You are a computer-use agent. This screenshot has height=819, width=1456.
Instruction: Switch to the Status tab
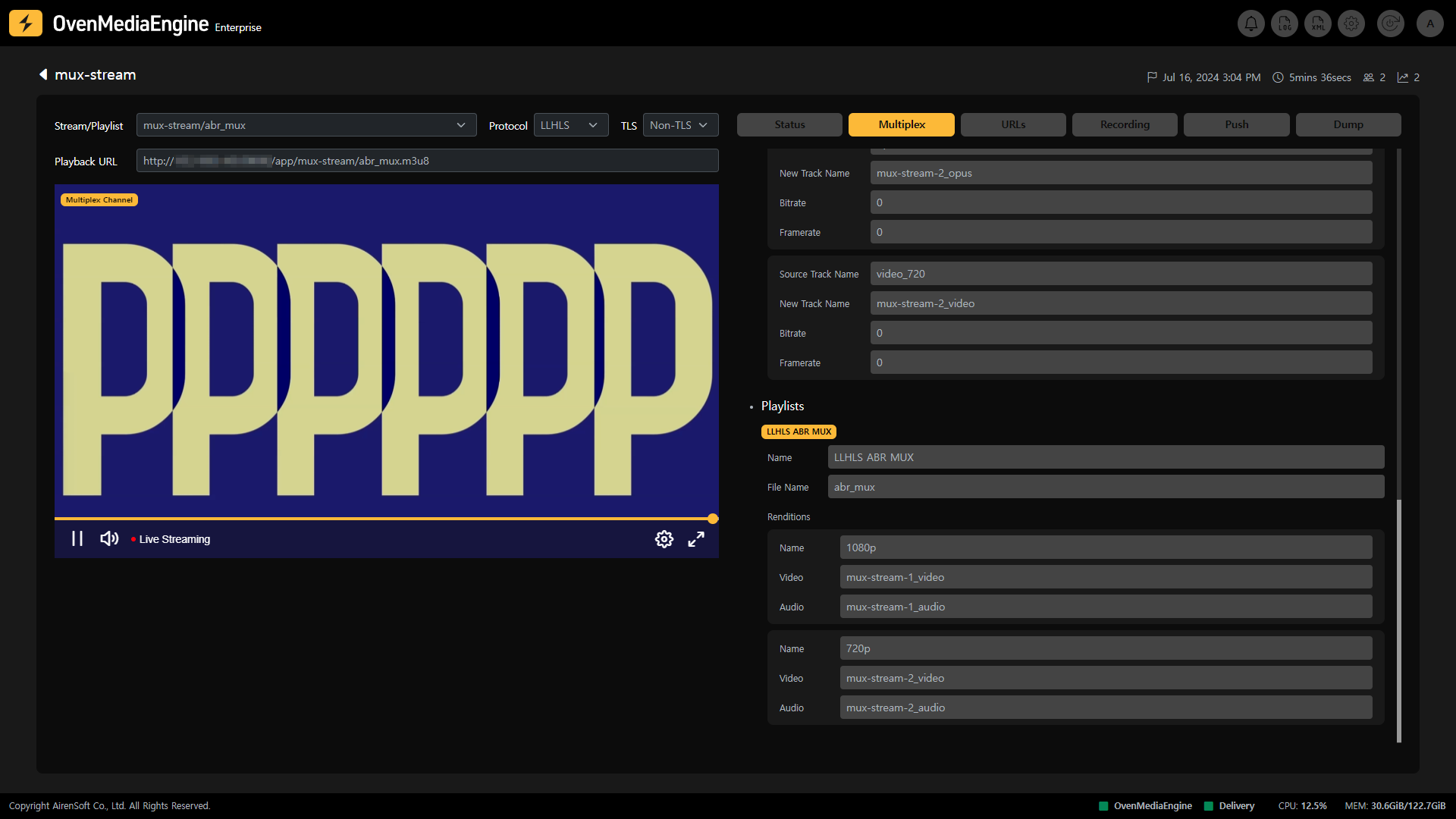click(789, 124)
